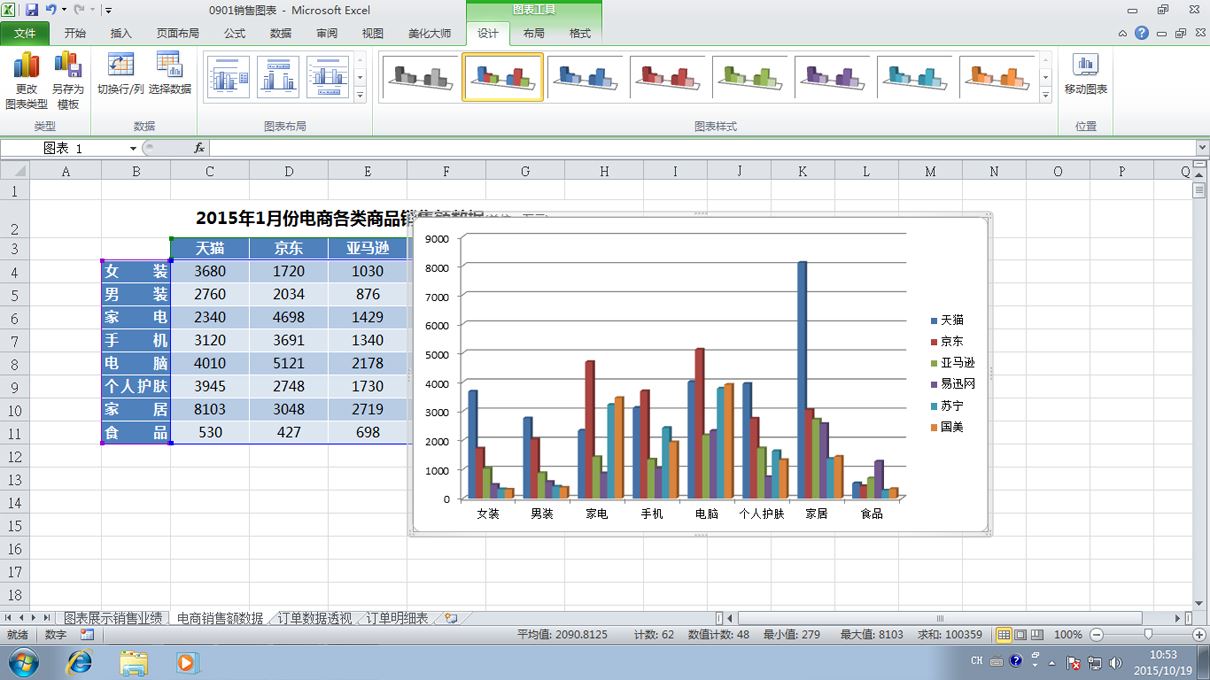This screenshot has height=680, width=1210.
Task: Click in the formula bar input field
Action: coord(700,148)
